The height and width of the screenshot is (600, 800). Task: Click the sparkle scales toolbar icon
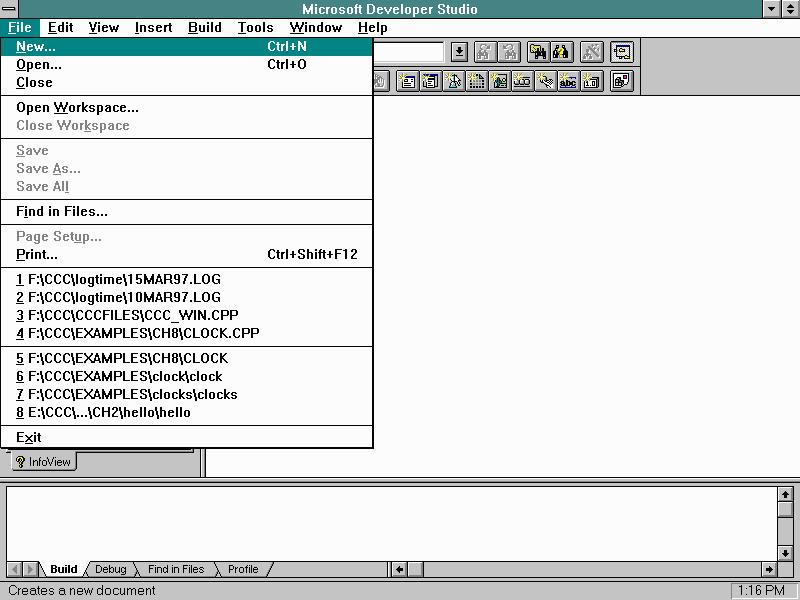pyautogui.click(x=453, y=81)
